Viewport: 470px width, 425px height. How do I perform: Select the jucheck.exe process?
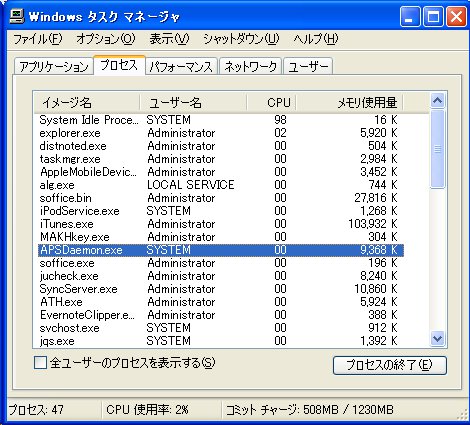pos(221,276)
